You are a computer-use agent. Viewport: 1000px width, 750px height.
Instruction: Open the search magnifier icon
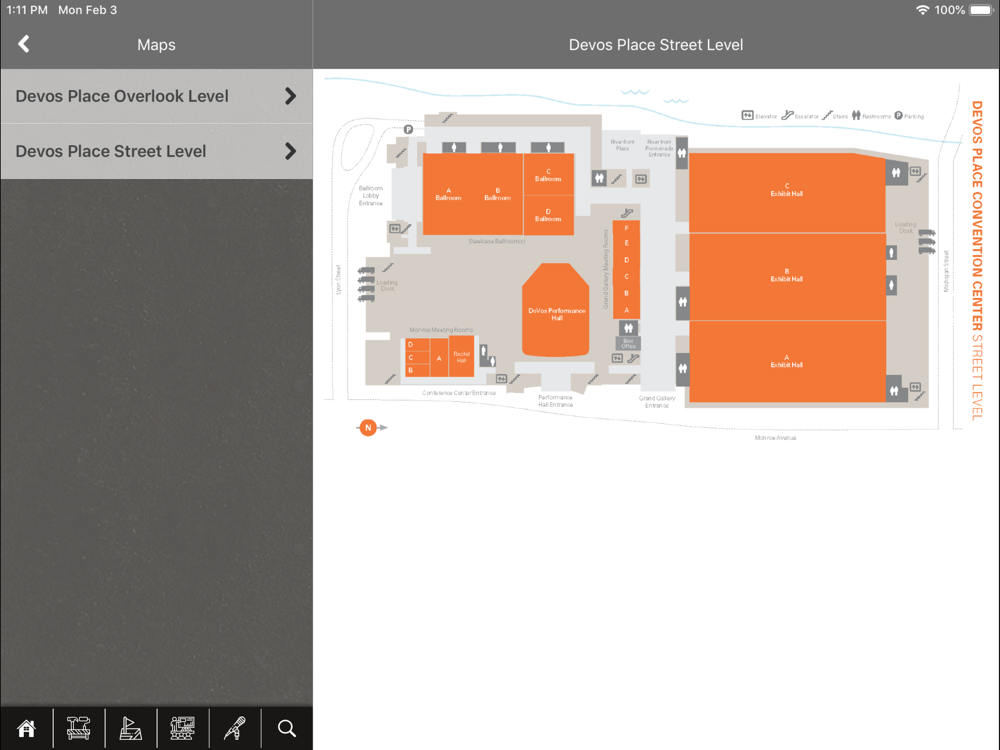point(287,728)
